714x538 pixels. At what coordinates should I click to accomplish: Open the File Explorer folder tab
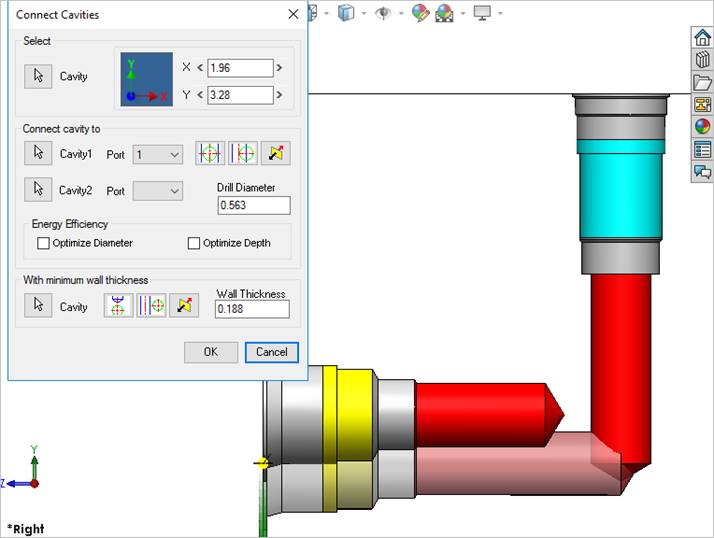(702, 82)
